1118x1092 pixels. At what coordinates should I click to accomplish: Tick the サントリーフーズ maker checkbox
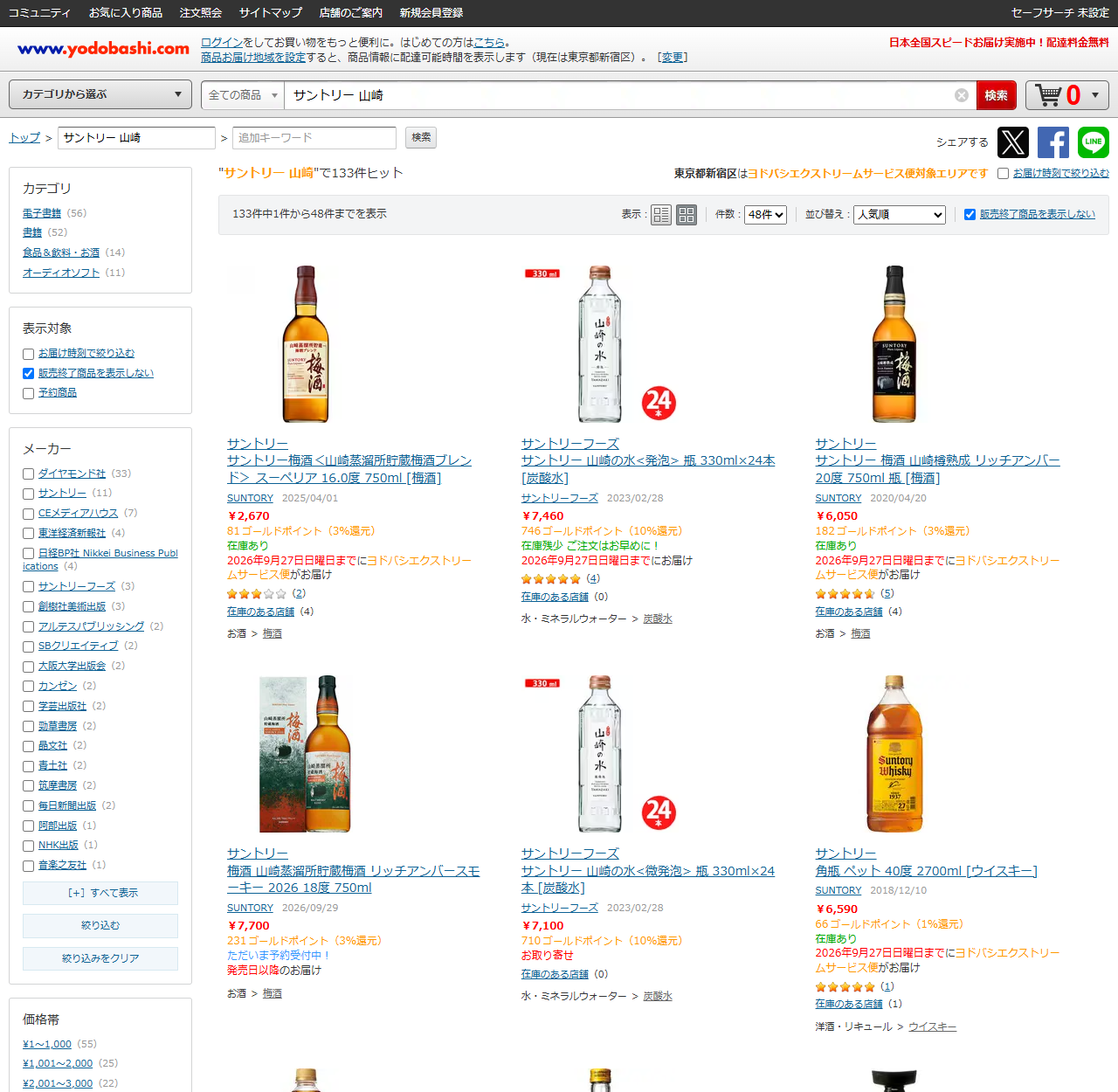(29, 587)
